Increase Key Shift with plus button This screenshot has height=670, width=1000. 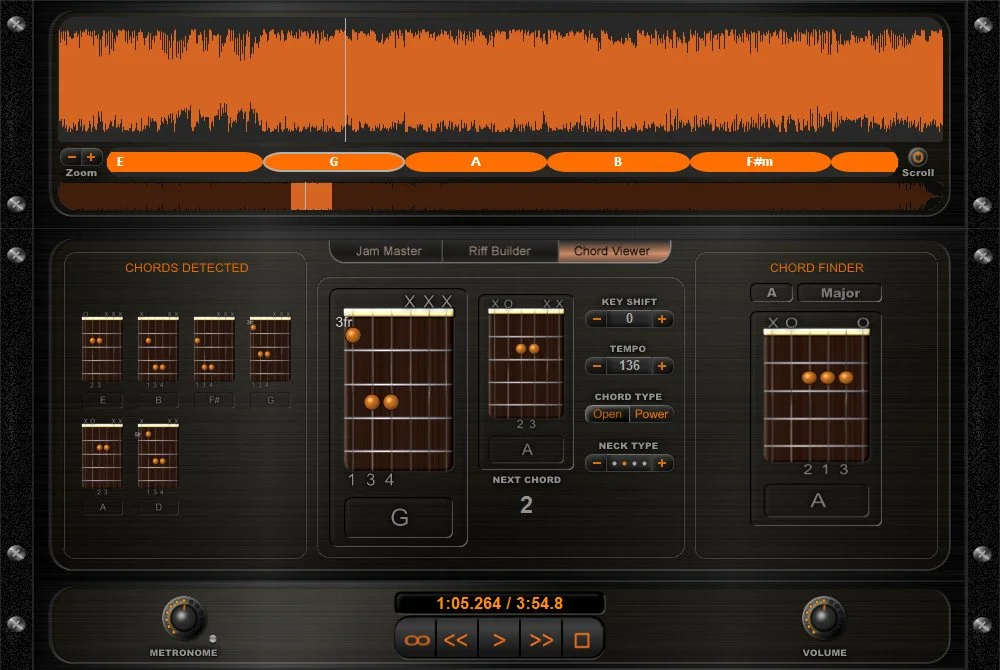click(x=662, y=319)
